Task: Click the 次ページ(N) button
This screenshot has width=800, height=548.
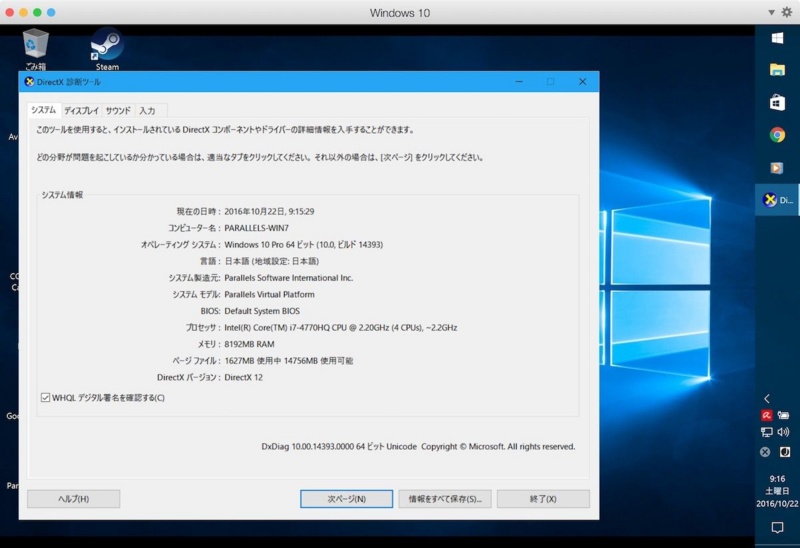Action: [x=346, y=499]
